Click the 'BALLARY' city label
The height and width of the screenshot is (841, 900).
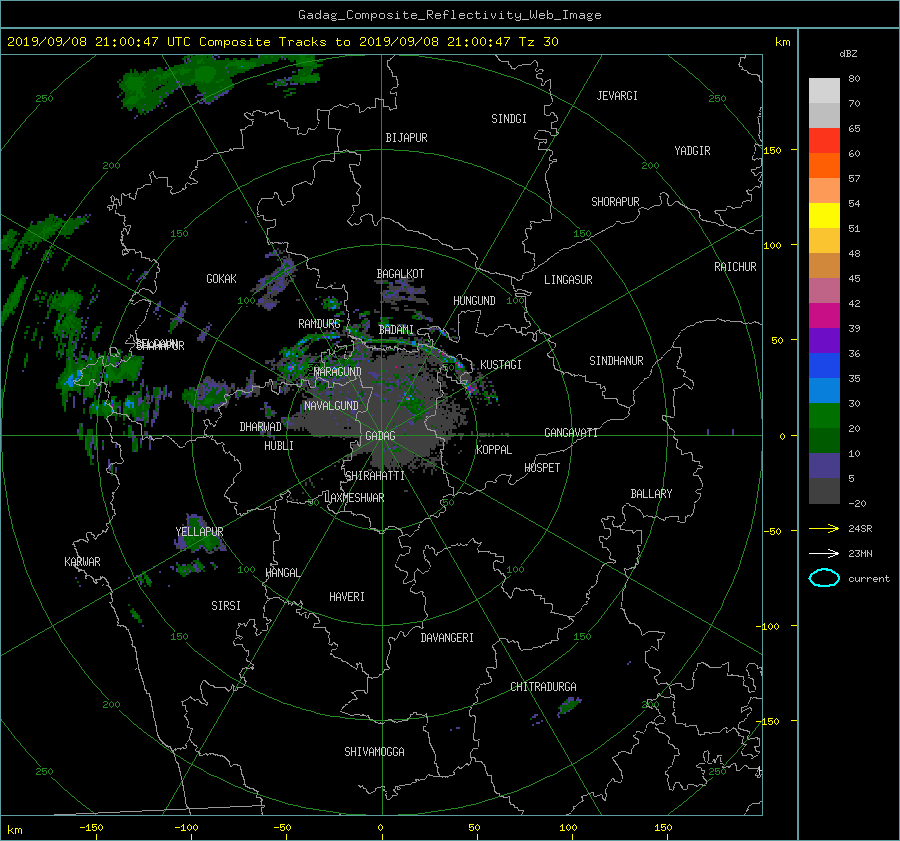[x=651, y=494]
